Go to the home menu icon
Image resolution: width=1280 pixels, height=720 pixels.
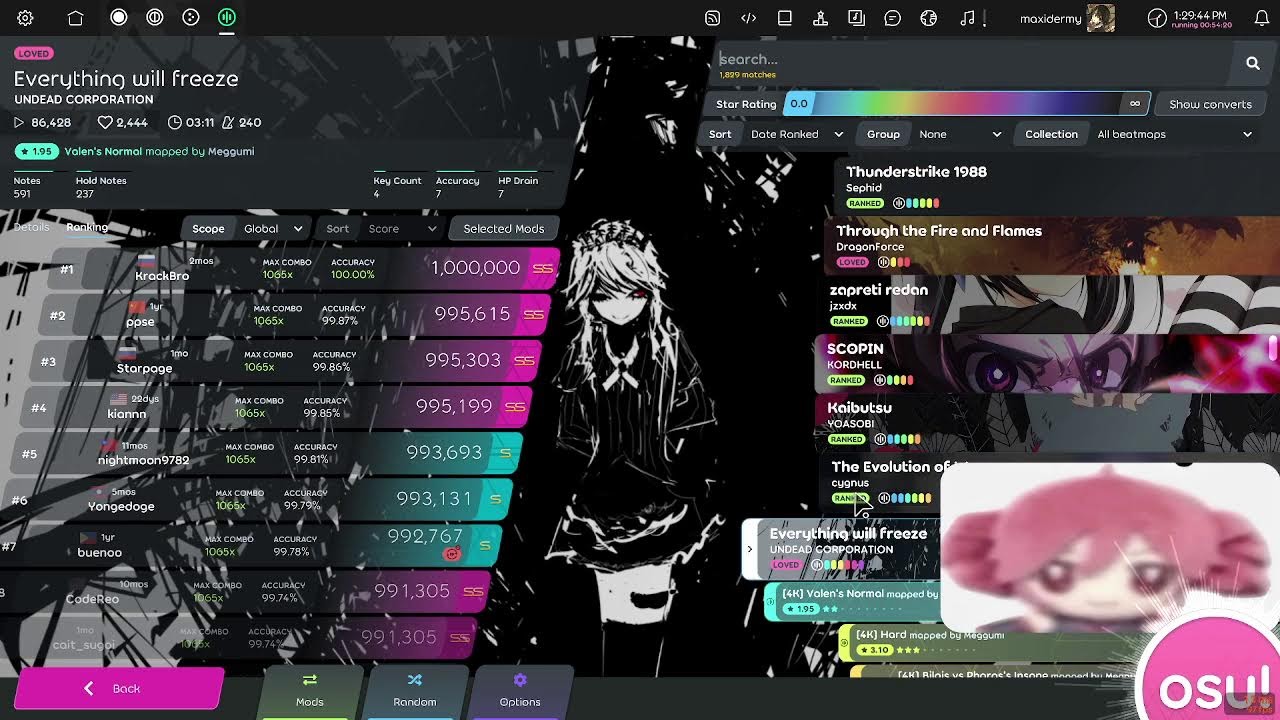click(75, 18)
